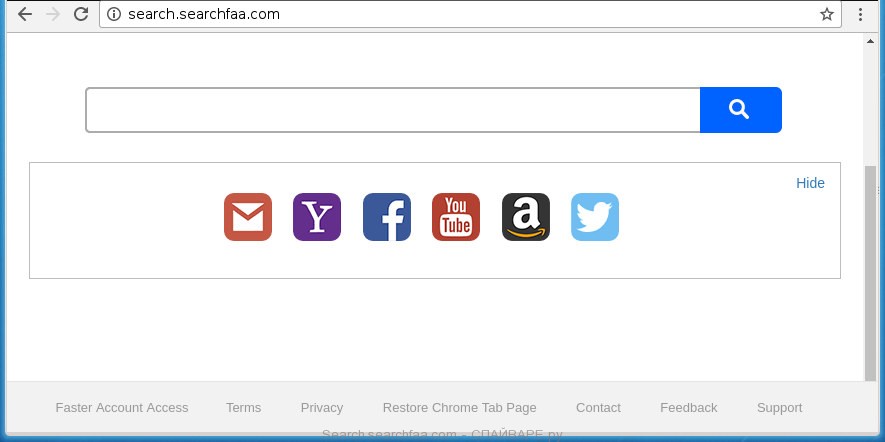885x442 pixels.
Task: Reload the page with refresh icon
Action: [x=81, y=14]
